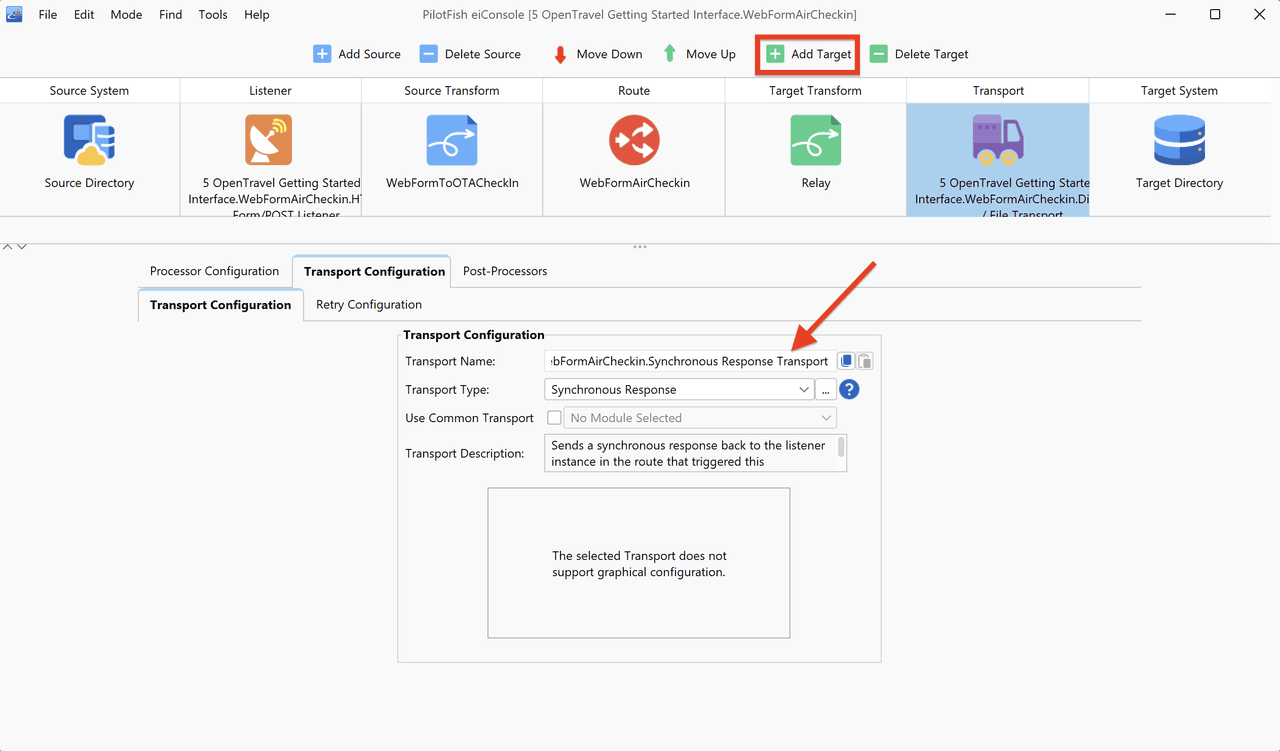The image size is (1280, 751).
Task: Select the Relay target transform icon
Action: 816,140
